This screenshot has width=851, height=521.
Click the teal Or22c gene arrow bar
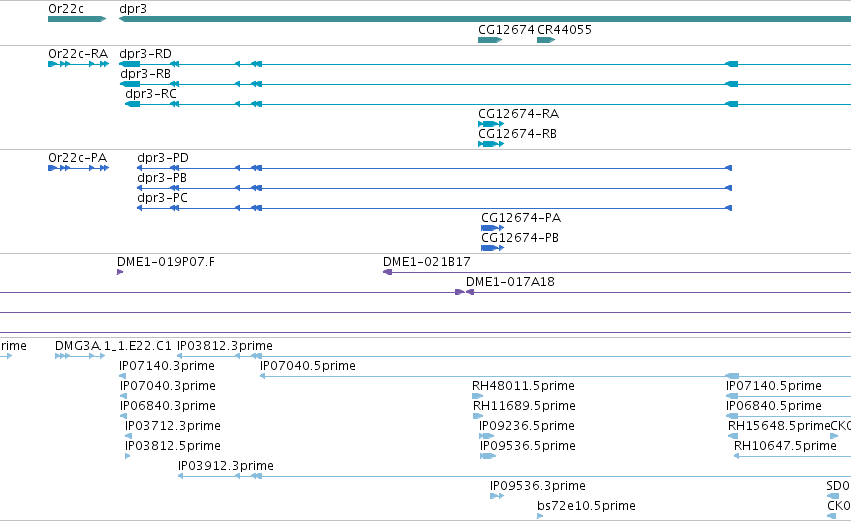click(77, 19)
